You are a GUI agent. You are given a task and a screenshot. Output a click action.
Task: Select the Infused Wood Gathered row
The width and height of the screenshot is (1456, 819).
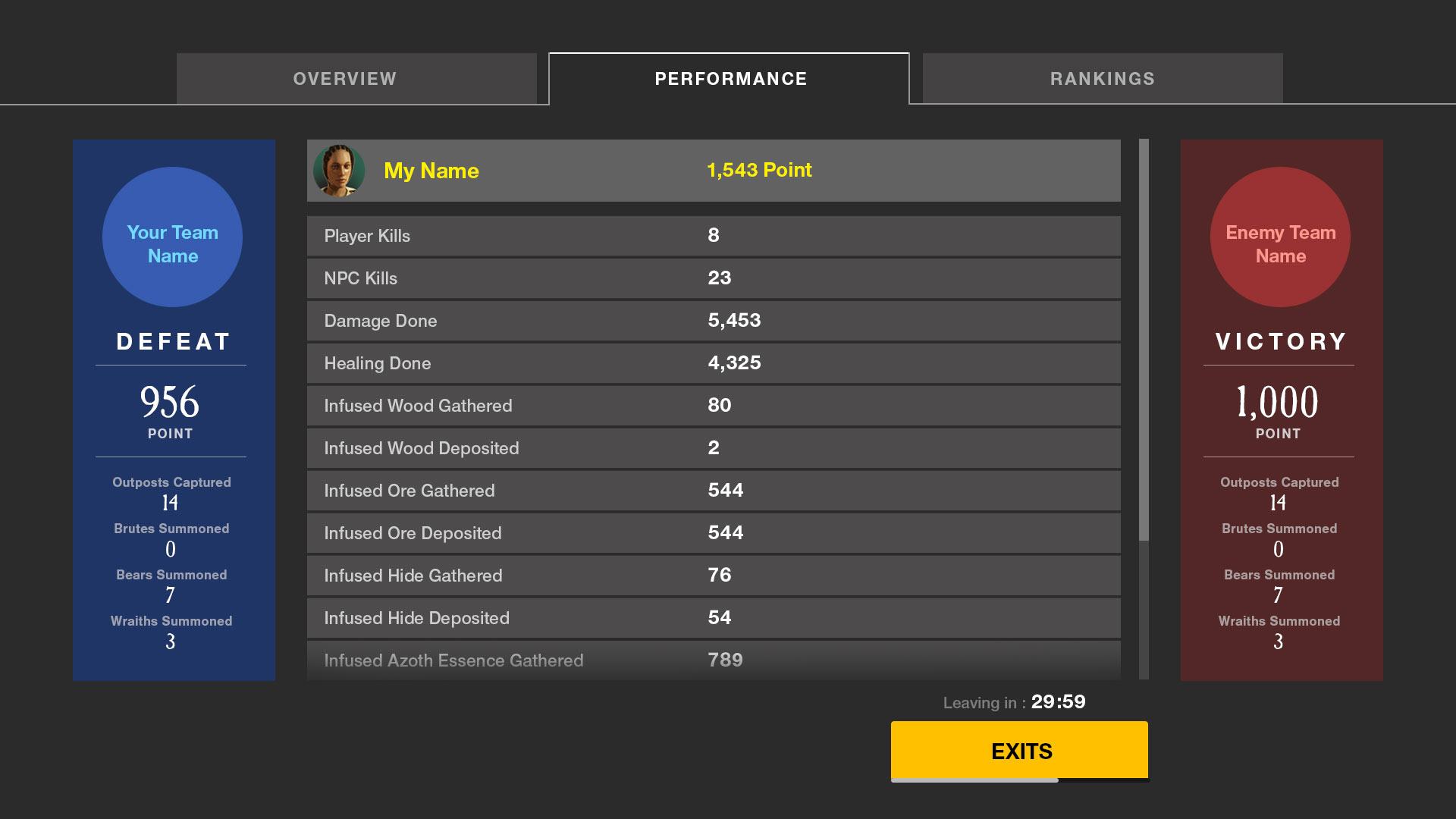pos(714,406)
